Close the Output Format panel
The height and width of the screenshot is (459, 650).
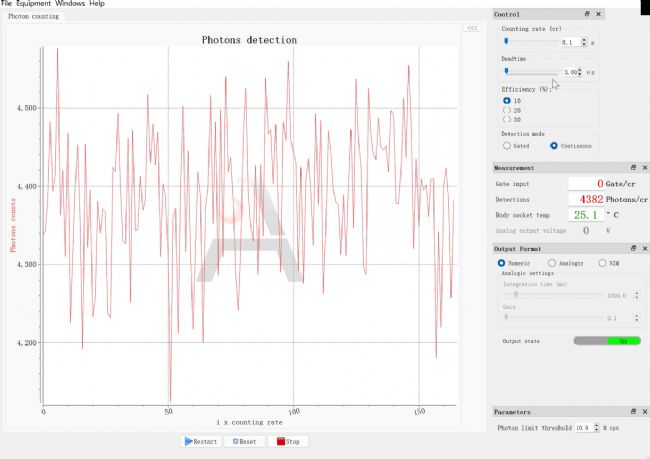click(644, 248)
